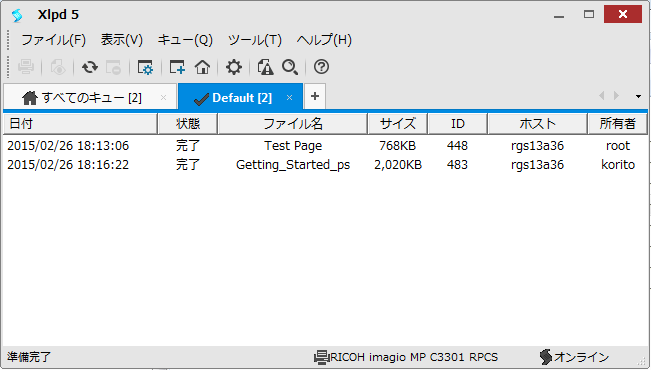This screenshot has width=651, height=370.
Task: Open the ファイル(F) menu
Action: (54, 40)
